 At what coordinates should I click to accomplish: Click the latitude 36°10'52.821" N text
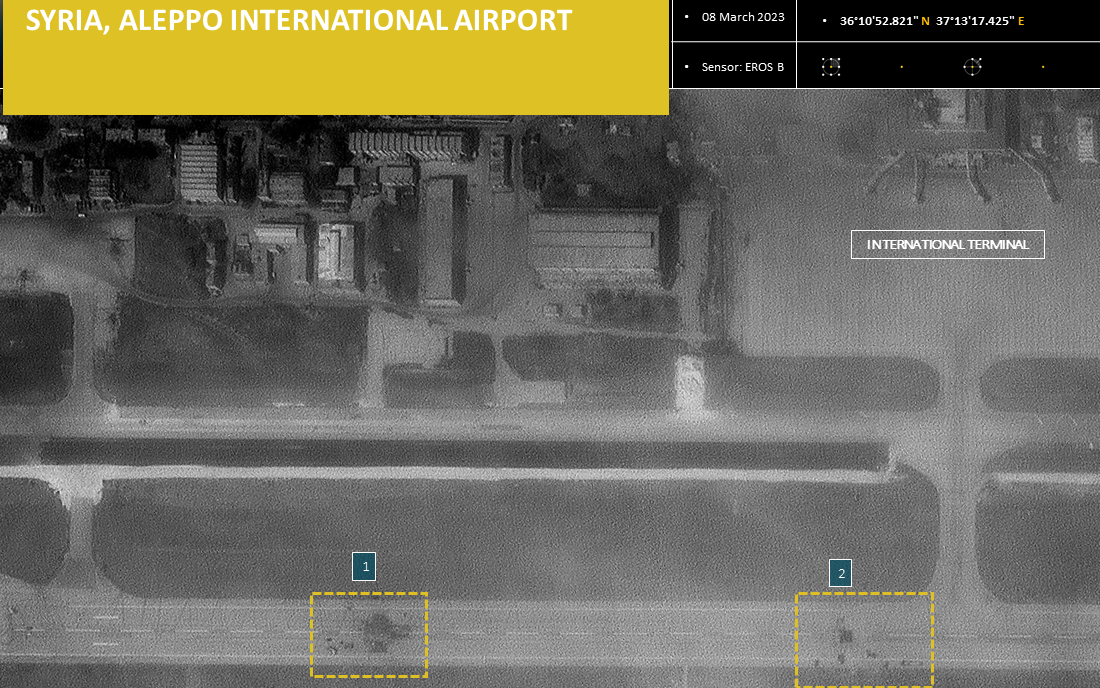point(885,21)
